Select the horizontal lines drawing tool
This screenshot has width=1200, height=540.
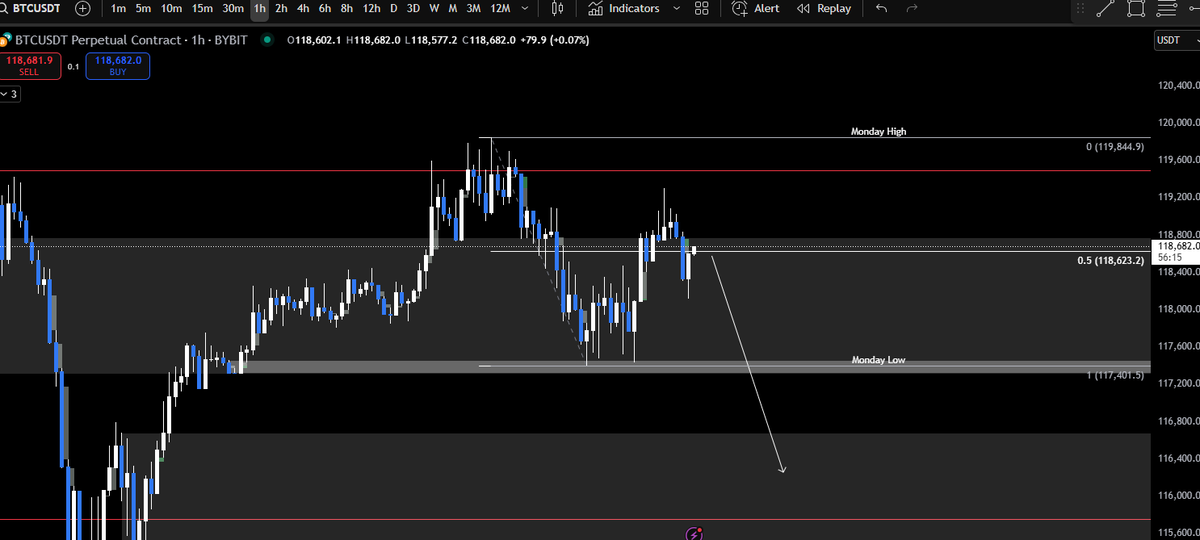[1166, 8]
